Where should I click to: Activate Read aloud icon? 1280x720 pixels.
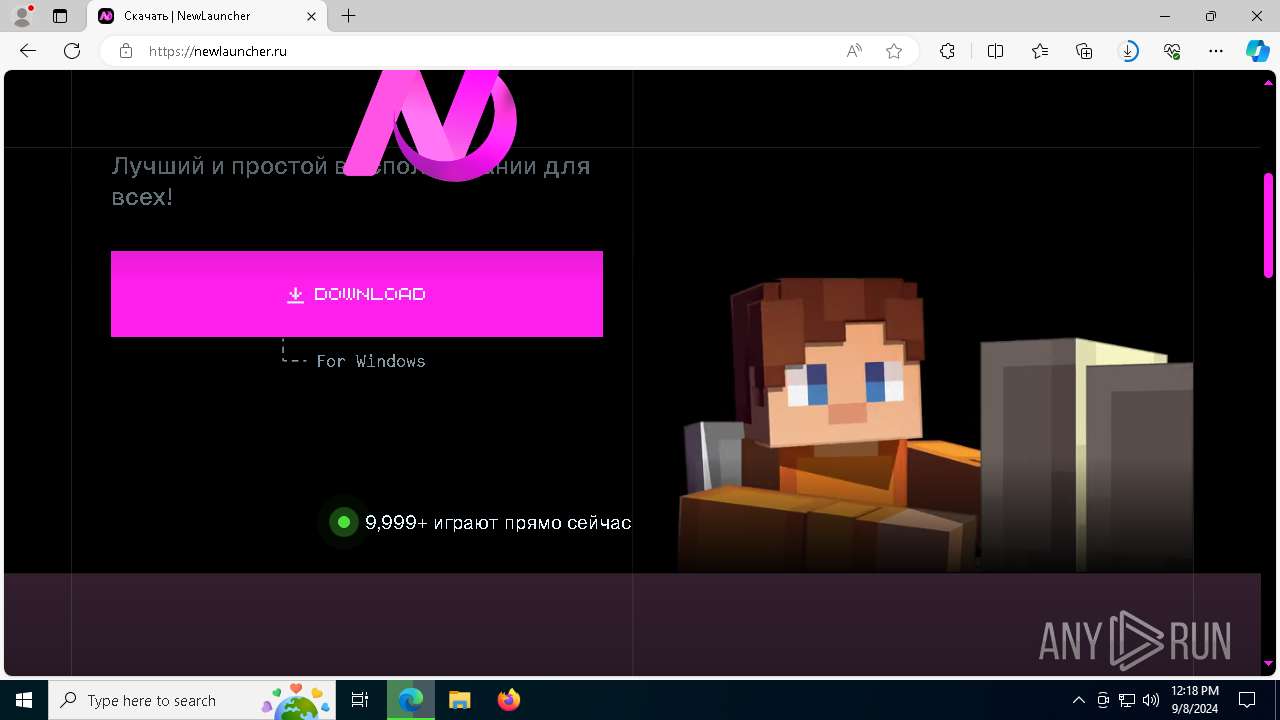pyautogui.click(x=854, y=51)
